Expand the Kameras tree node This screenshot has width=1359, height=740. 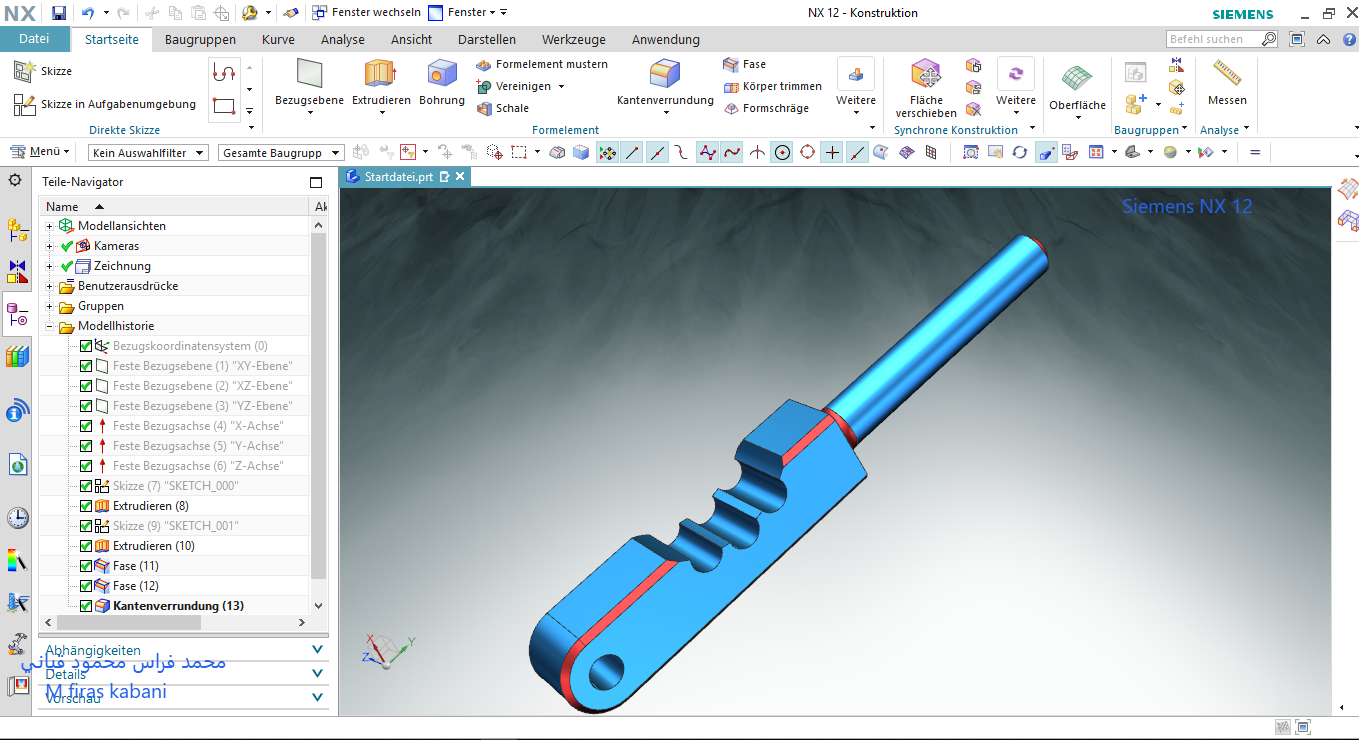coord(49,246)
